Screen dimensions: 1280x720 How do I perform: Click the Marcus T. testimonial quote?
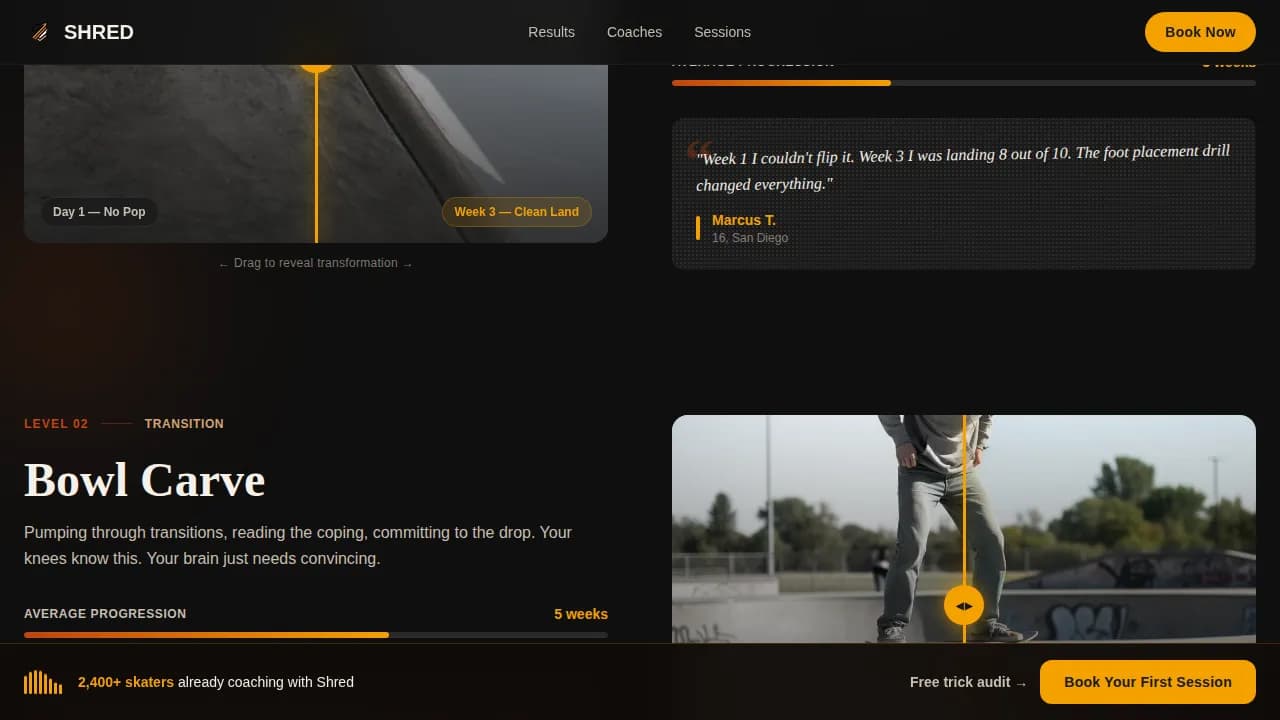tap(963, 168)
